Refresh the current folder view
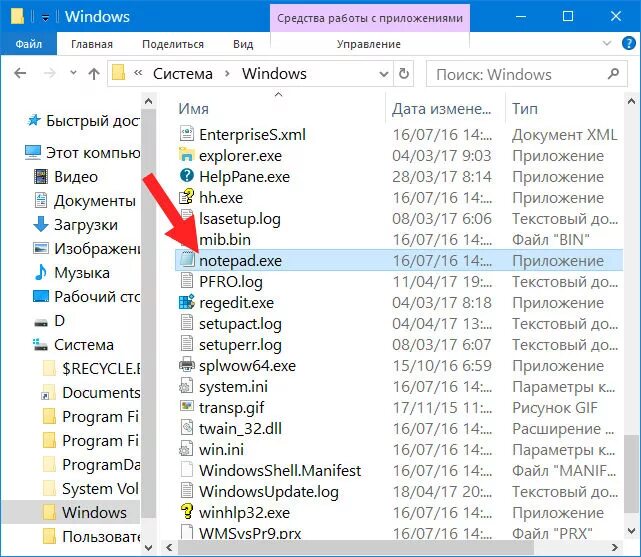The image size is (641, 557). pyautogui.click(x=403, y=74)
